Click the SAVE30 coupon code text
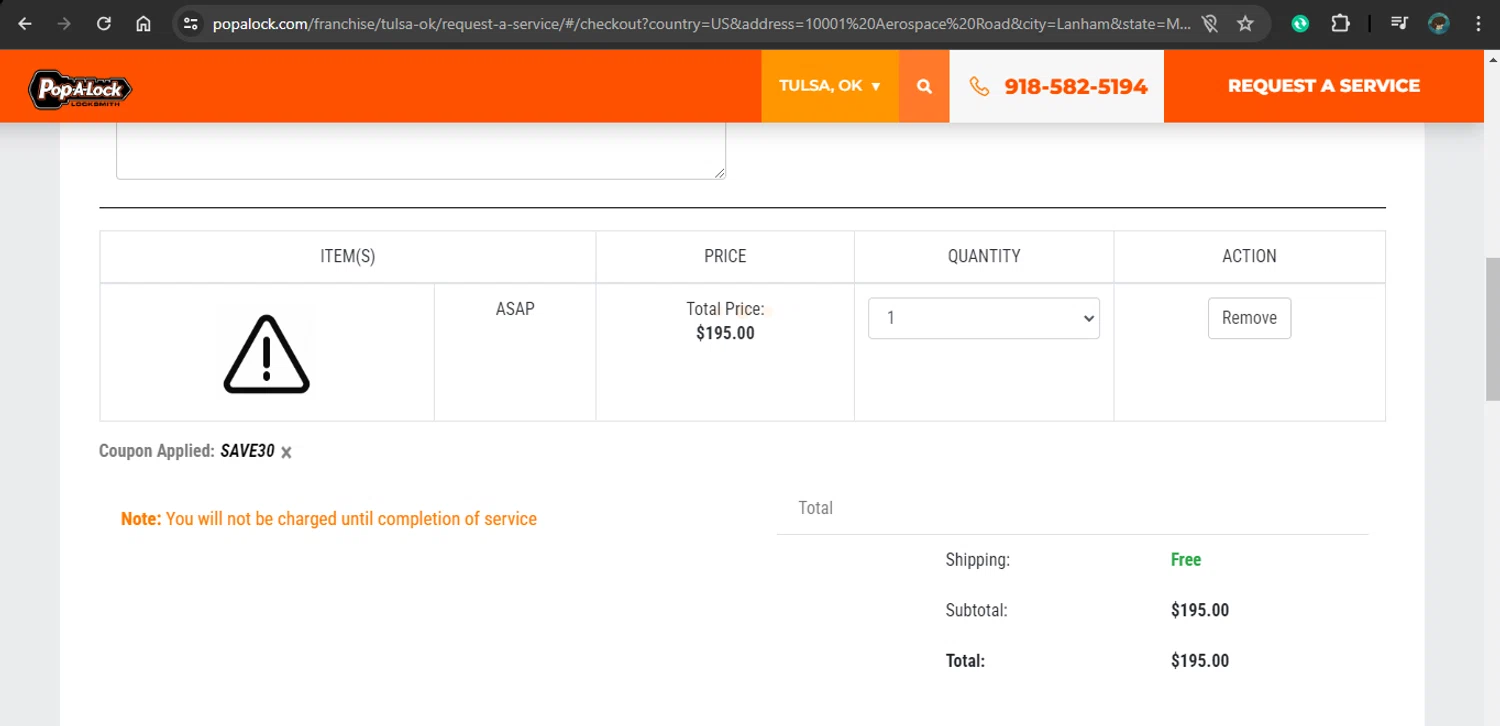Image resolution: width=1500 pixels, height=726 pixels. [247, 451]
